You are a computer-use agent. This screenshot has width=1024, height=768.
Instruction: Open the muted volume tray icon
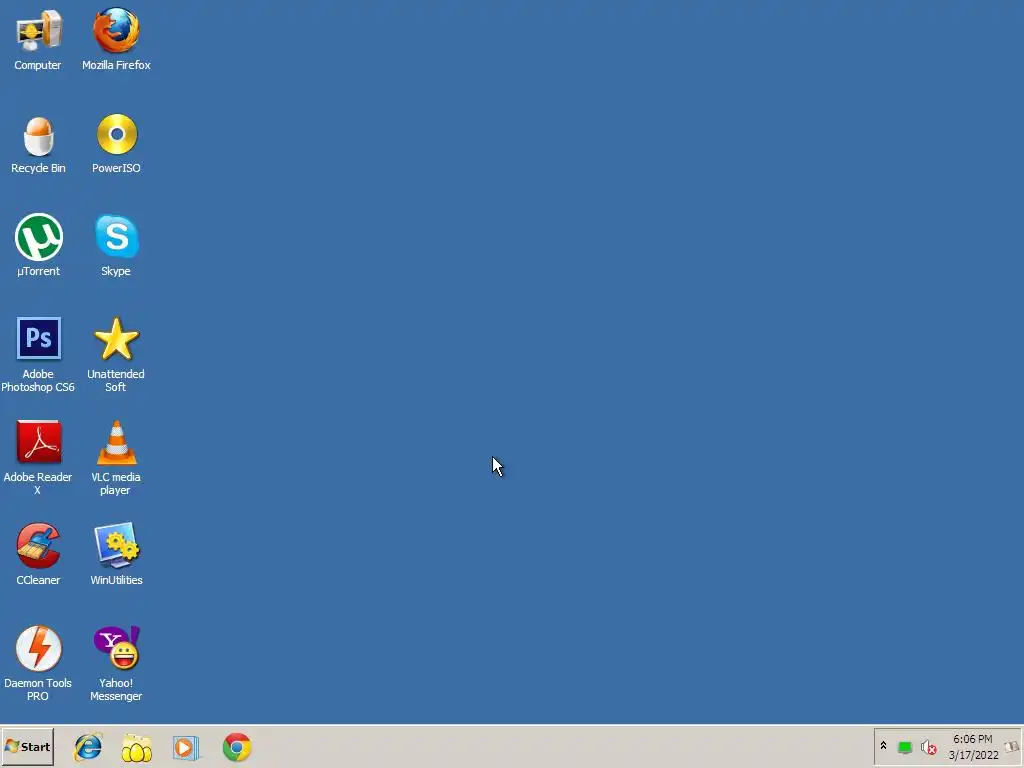(x=928, y=747)
